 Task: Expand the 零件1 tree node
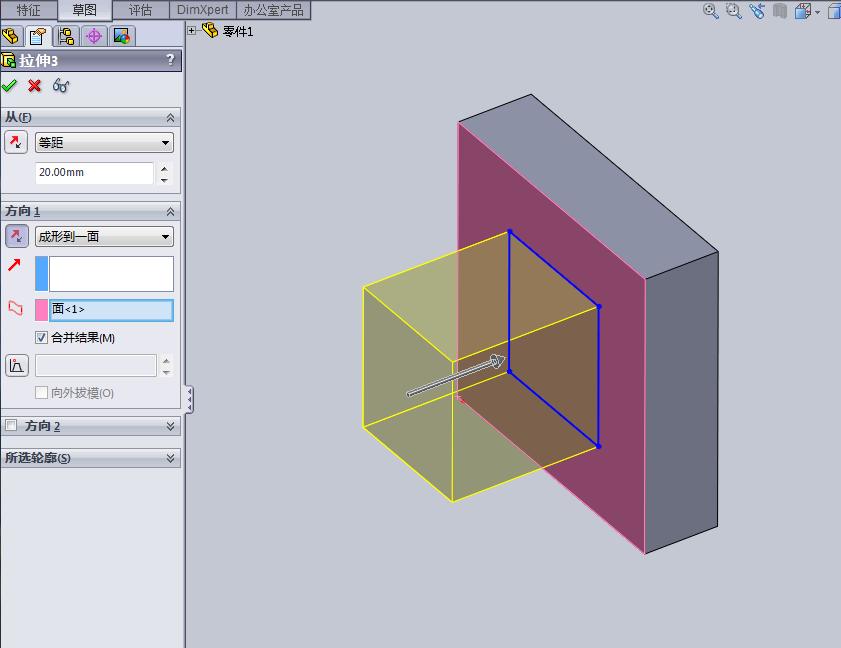click(x=191, y=31)
